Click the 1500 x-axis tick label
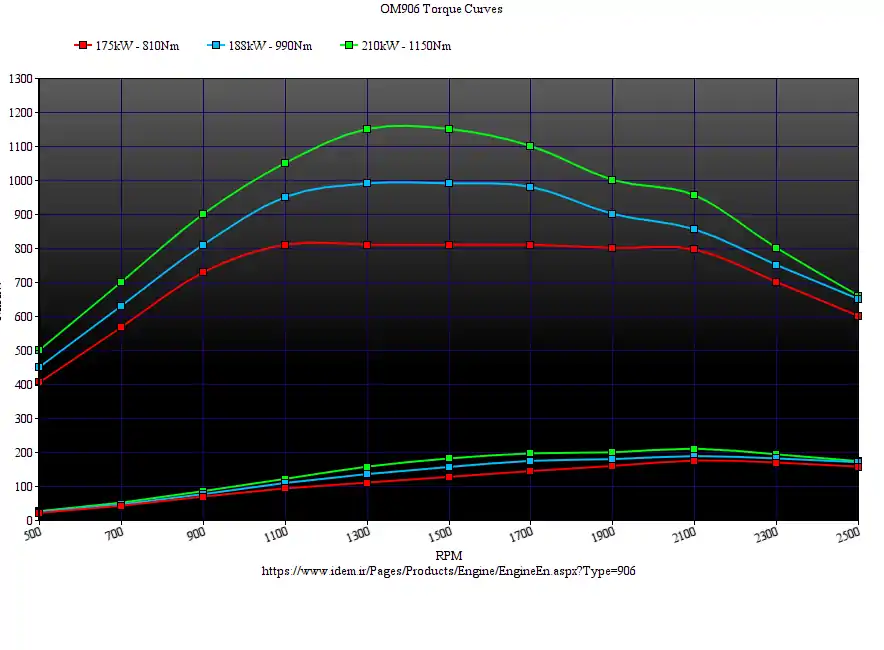Screen dimensions: 884x650 [x=447, y=536]
